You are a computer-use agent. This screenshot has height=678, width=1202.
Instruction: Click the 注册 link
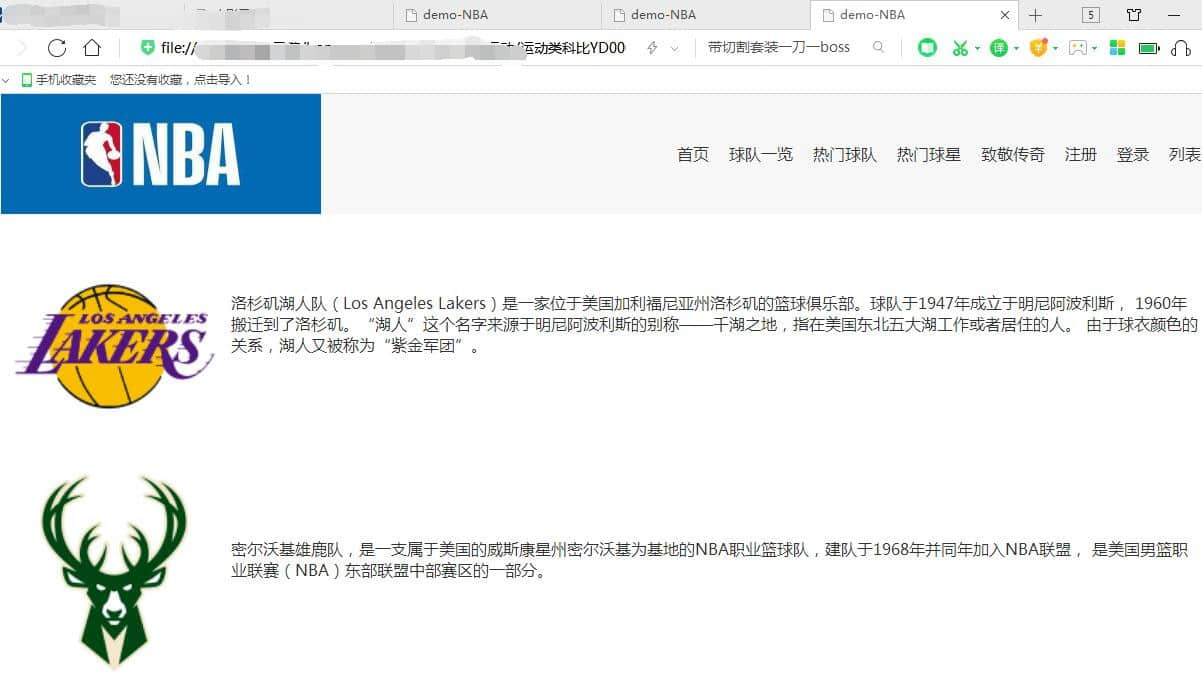pyautogui.click(x=1080, y=155)
